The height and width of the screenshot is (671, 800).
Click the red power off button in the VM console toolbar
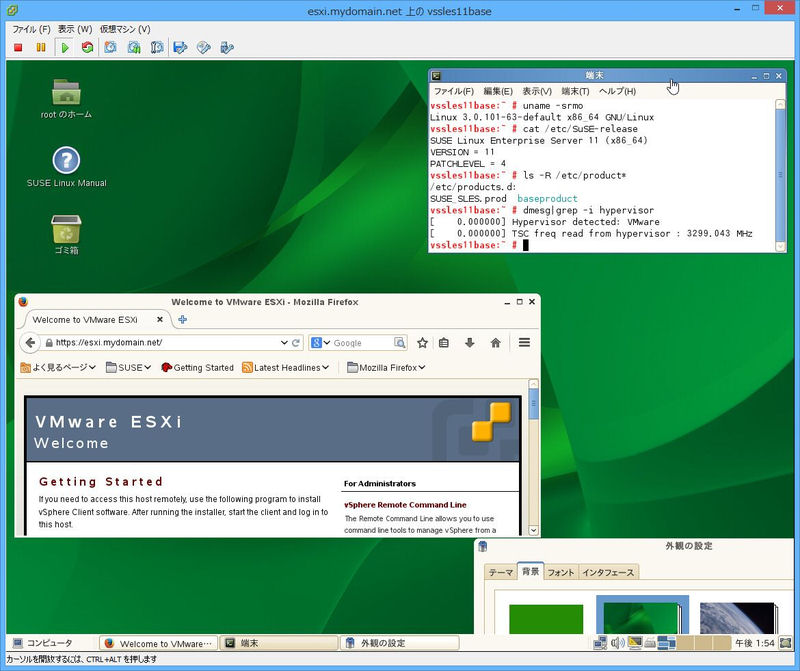click(18, 47)
